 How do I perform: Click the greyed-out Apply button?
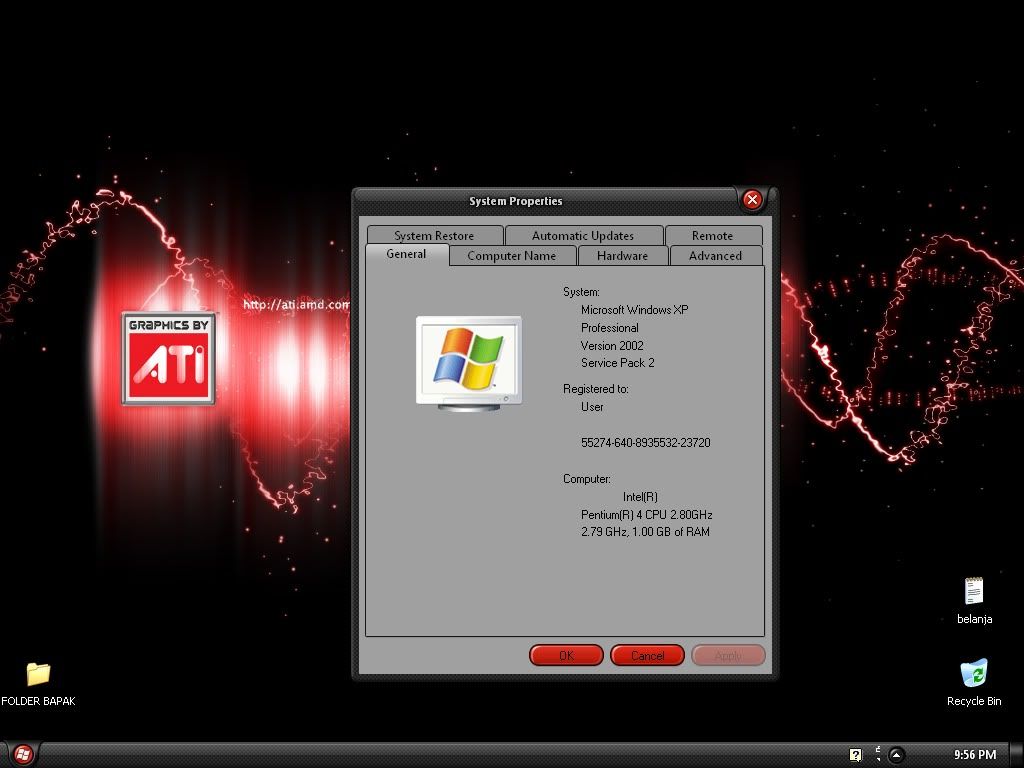(728, 655)
